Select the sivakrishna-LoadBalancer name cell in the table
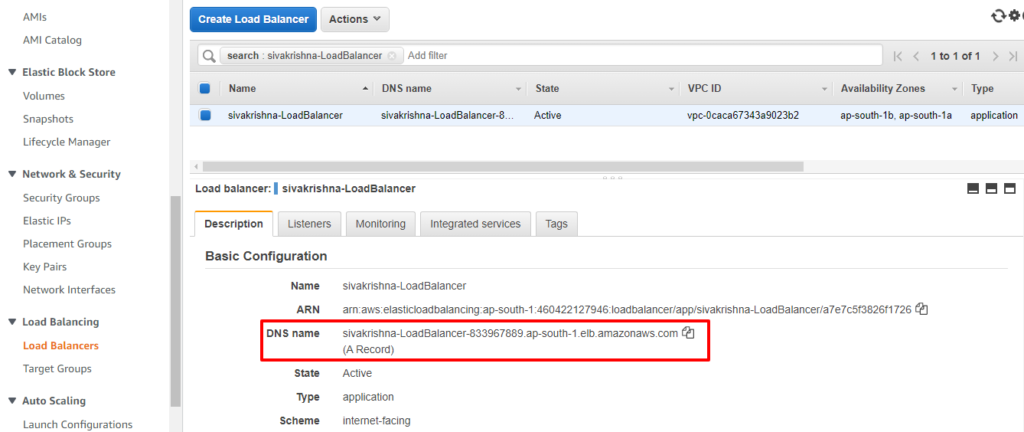This screenshot has height=432, width=1024. (x=285, y=116)
